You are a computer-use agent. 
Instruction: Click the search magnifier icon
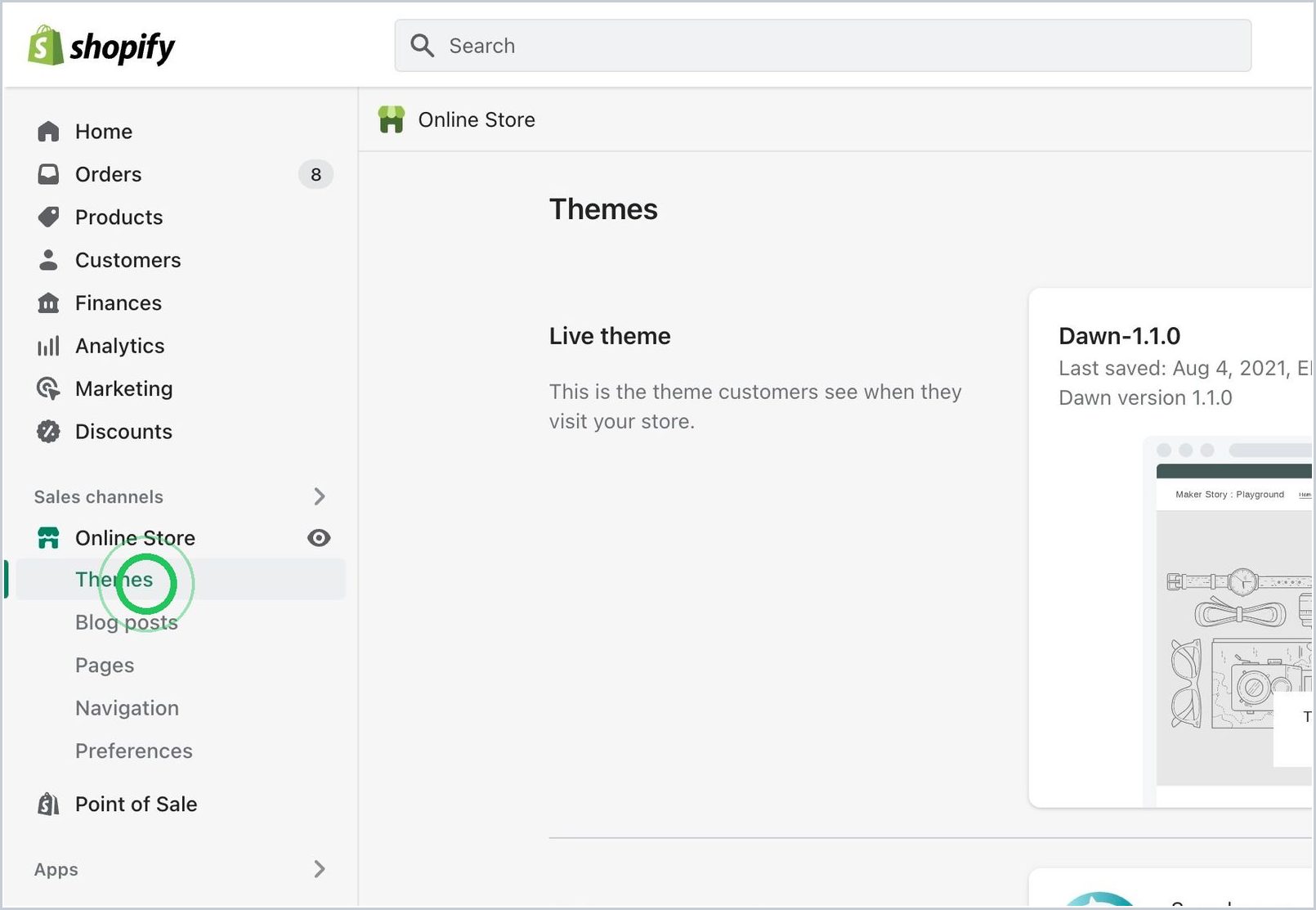422,46
